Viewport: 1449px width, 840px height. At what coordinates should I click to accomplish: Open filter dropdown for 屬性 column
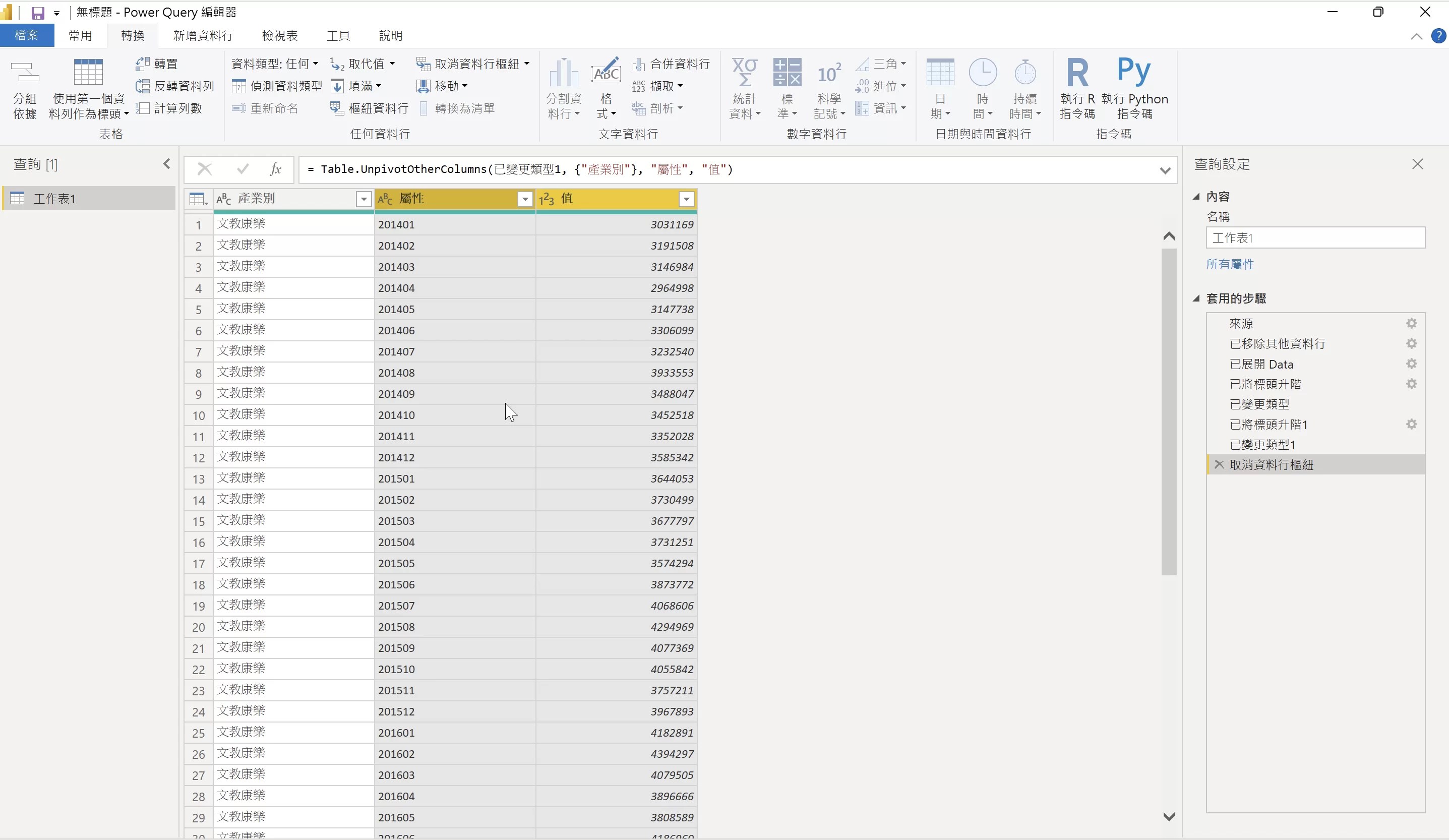524,199
